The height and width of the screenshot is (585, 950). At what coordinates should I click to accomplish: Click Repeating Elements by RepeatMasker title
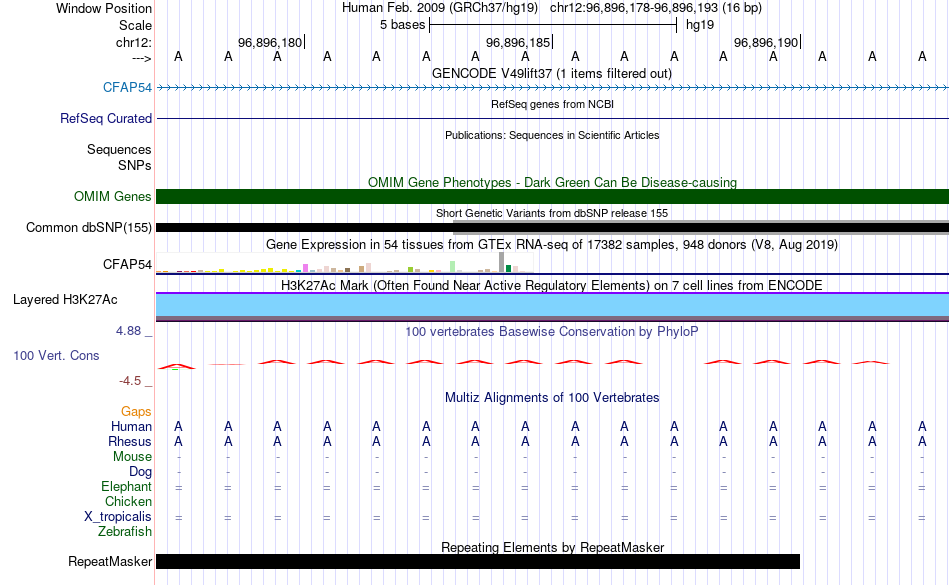coord(553,547)
